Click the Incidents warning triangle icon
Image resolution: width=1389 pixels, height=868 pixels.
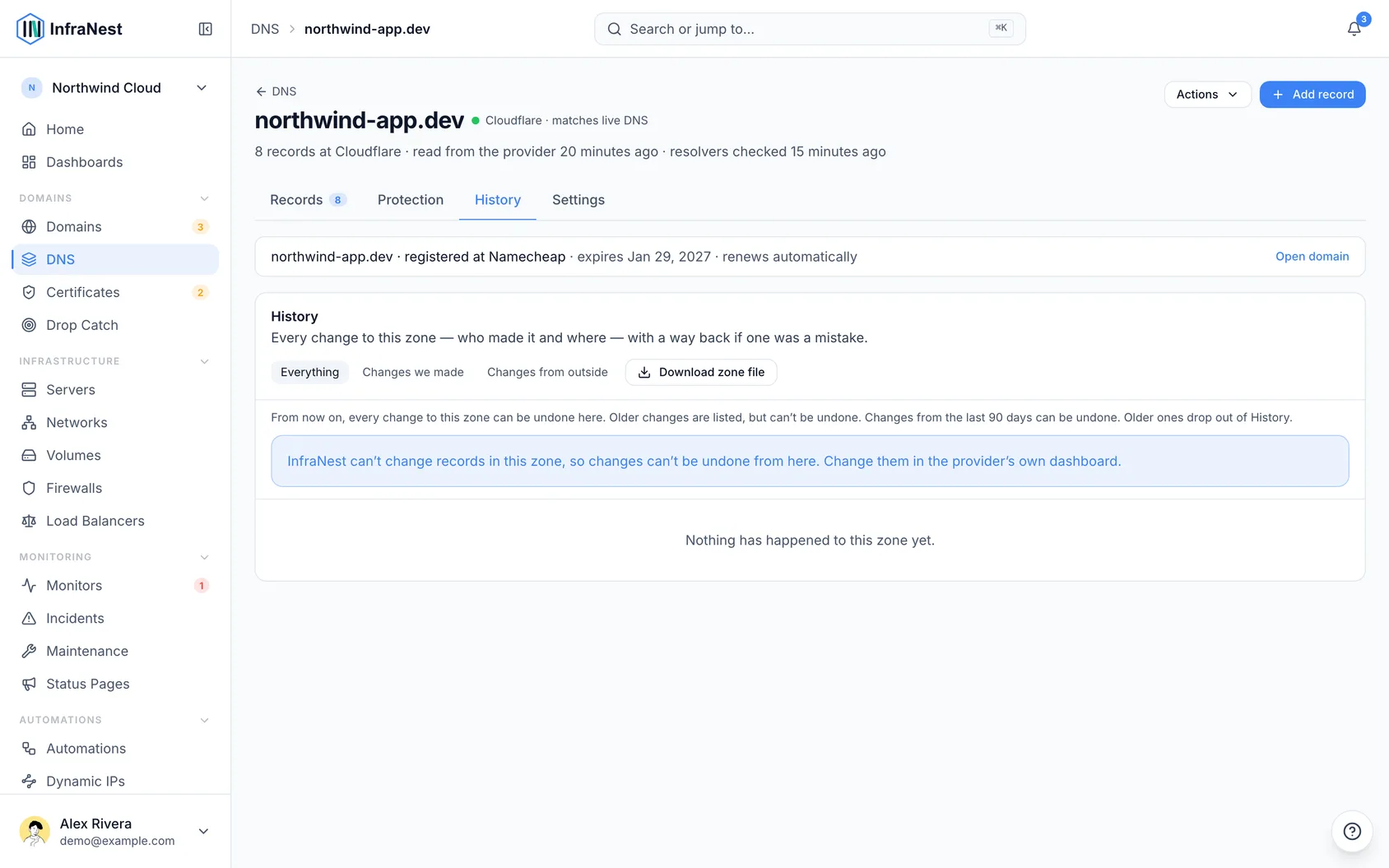29,618
